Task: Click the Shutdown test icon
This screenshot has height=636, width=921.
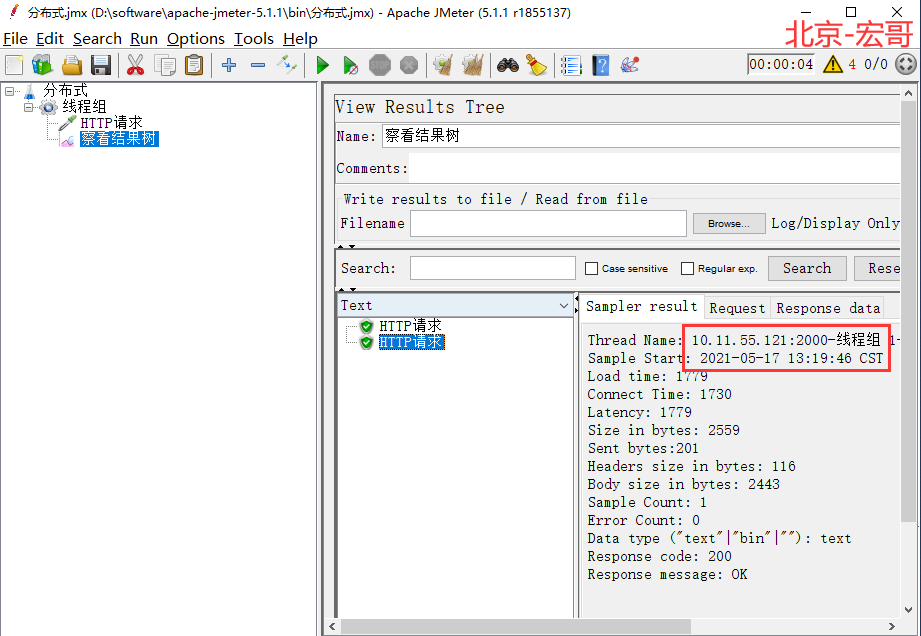Action: coord(409,65)
